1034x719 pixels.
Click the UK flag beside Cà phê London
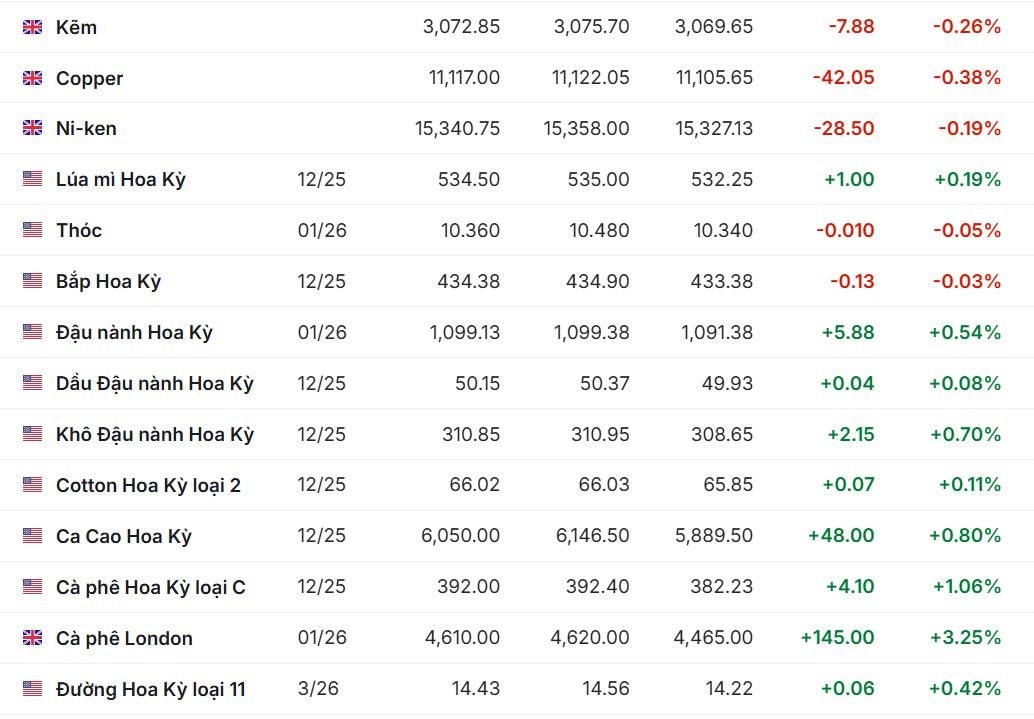pos(33,638)
